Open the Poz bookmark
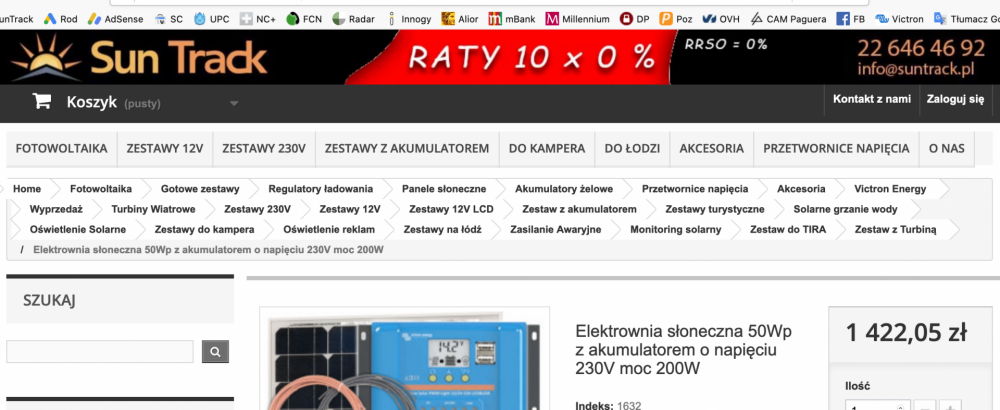 coord(676,19)
